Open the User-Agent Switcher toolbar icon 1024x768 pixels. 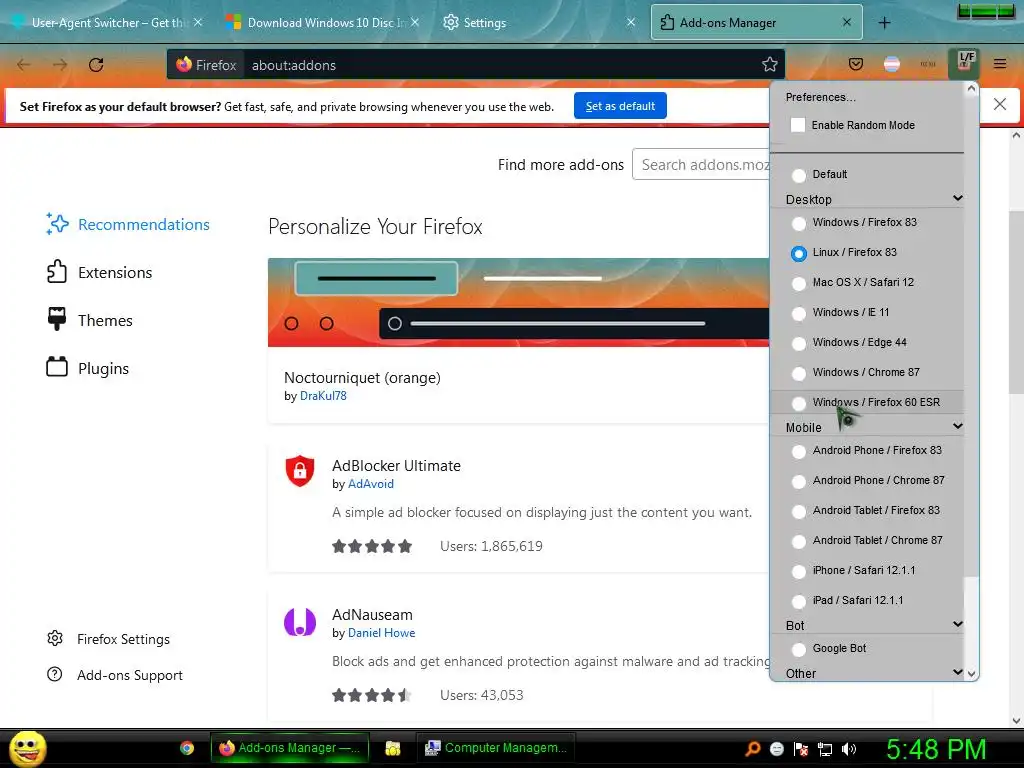(x=966, y=63)
